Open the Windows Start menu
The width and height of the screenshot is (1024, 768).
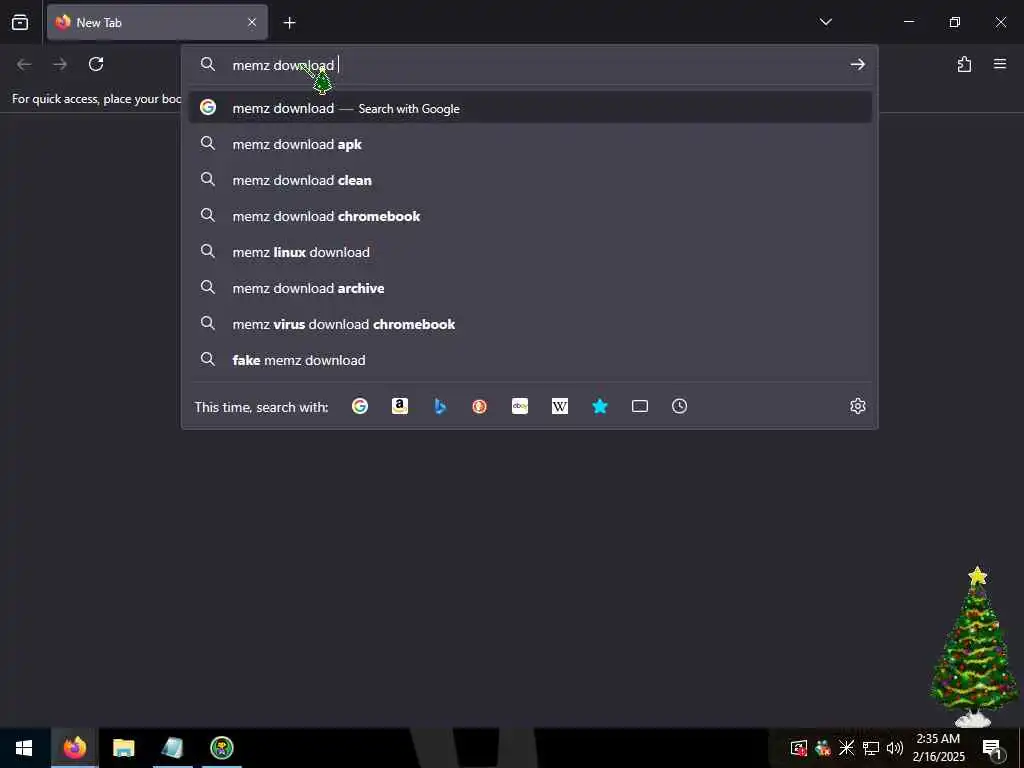(24, 748)
